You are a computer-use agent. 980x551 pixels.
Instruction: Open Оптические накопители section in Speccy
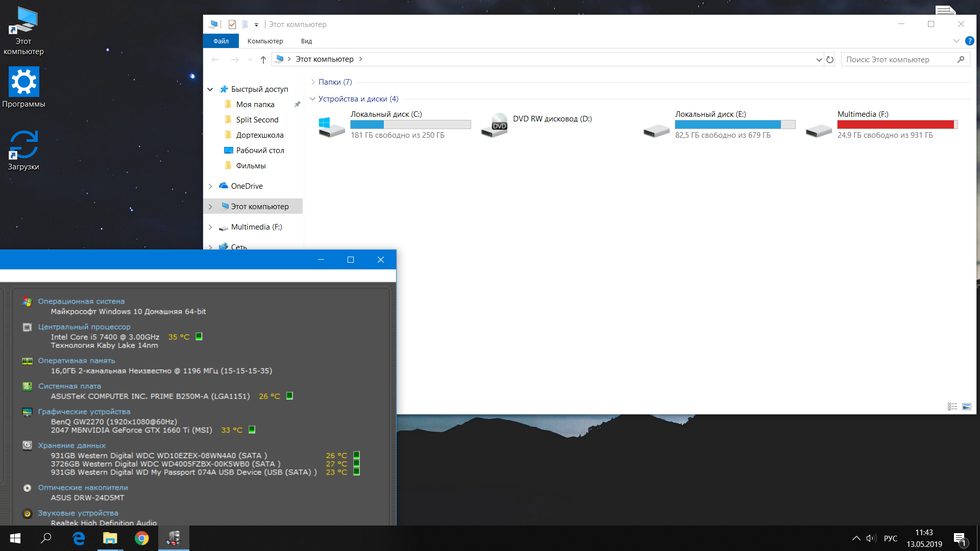coord(82,487)
